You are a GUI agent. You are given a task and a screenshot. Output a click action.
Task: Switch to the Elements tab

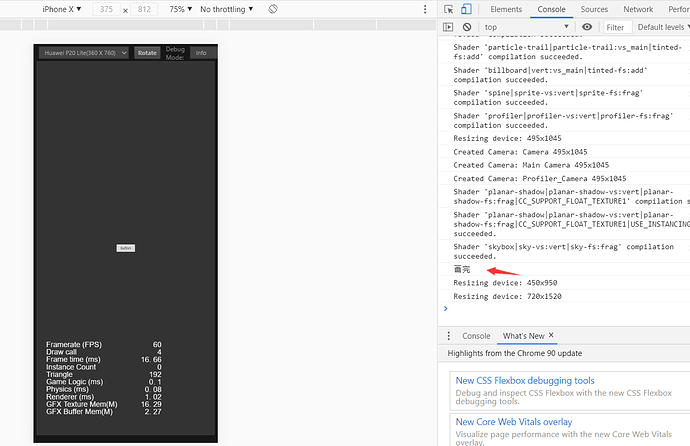pos(506,9)
